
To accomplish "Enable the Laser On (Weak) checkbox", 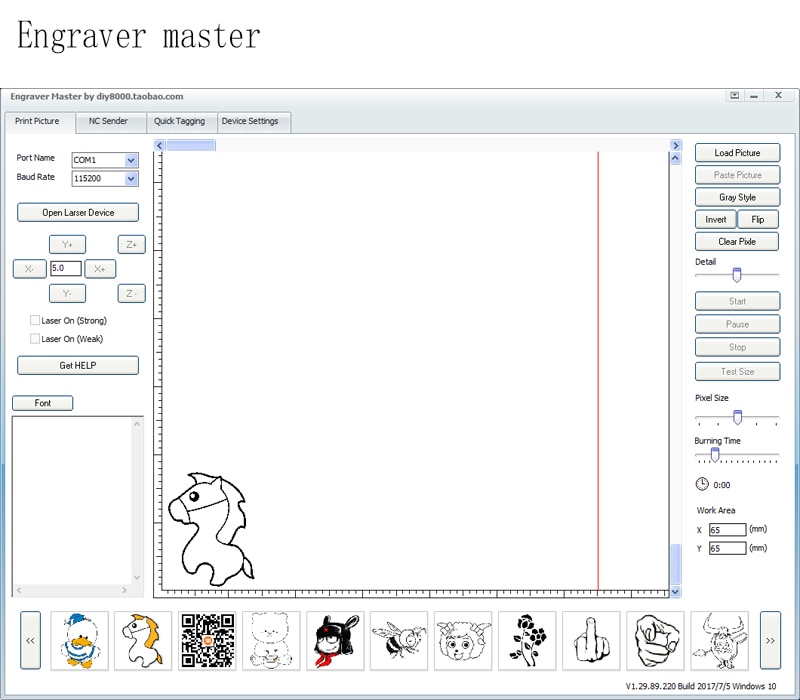I will 35,339.
